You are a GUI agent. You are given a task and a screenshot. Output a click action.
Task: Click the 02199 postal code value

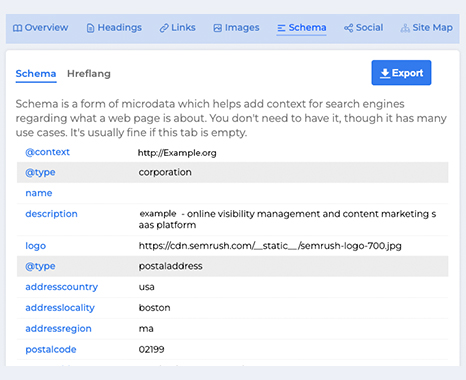pos(151,349)
